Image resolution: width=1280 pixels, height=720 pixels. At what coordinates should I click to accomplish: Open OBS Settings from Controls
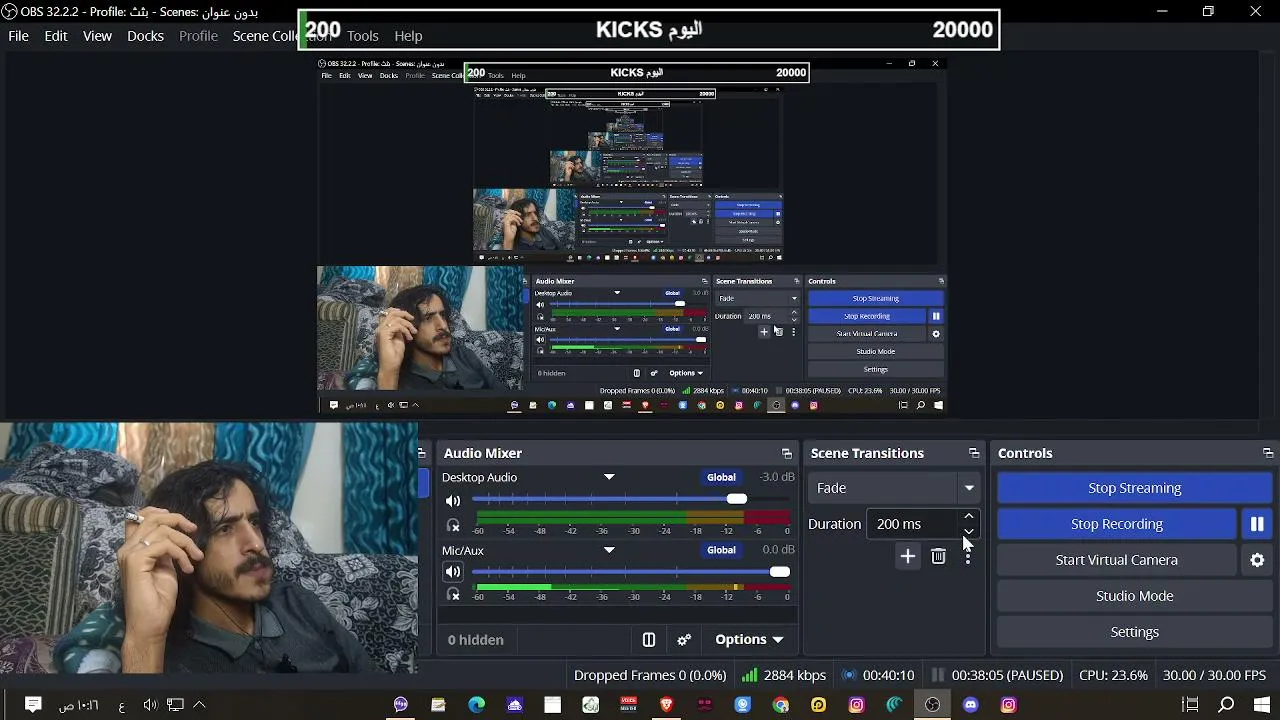coord(1134,632)
